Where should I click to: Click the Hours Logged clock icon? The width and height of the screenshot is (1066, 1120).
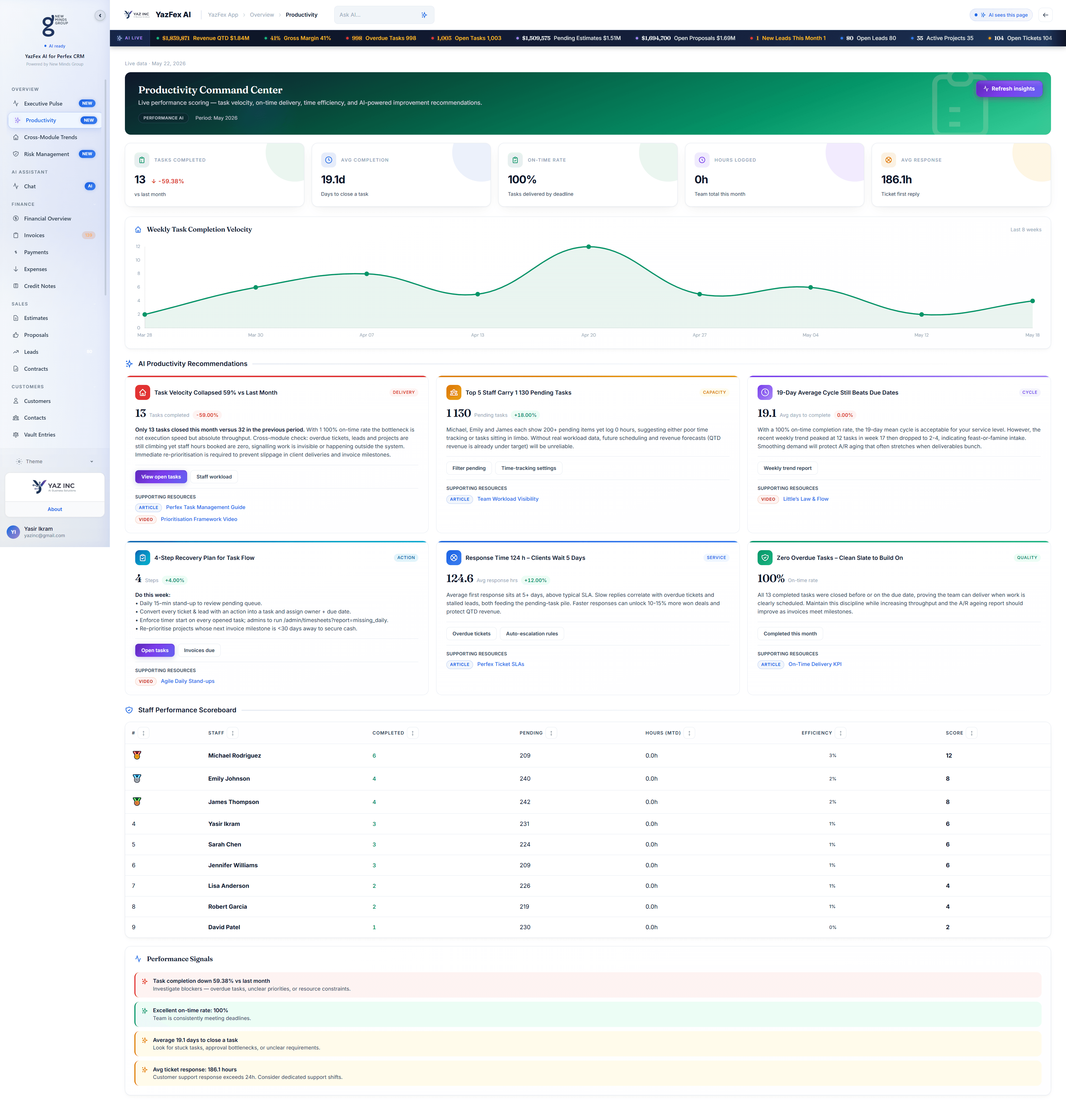[x=702, y=160]
